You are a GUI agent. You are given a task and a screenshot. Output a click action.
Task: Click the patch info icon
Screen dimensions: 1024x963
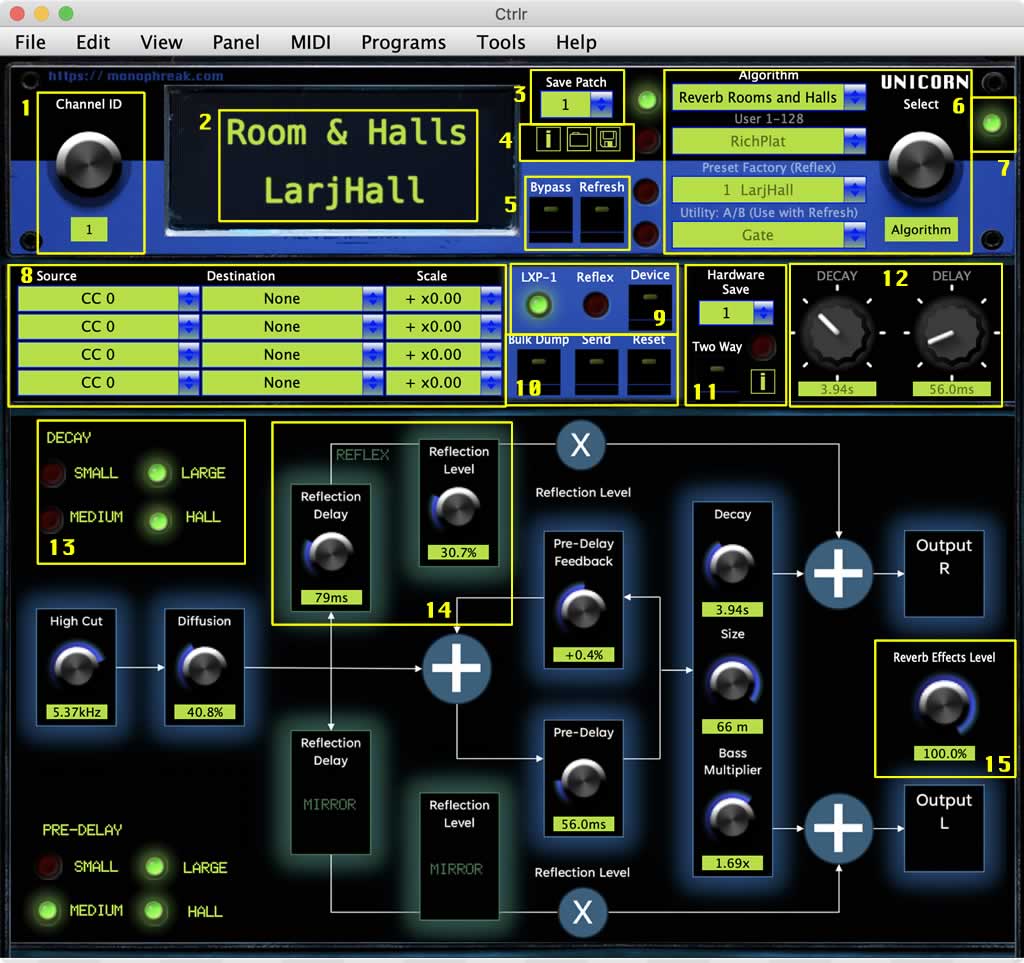(547, 140)
